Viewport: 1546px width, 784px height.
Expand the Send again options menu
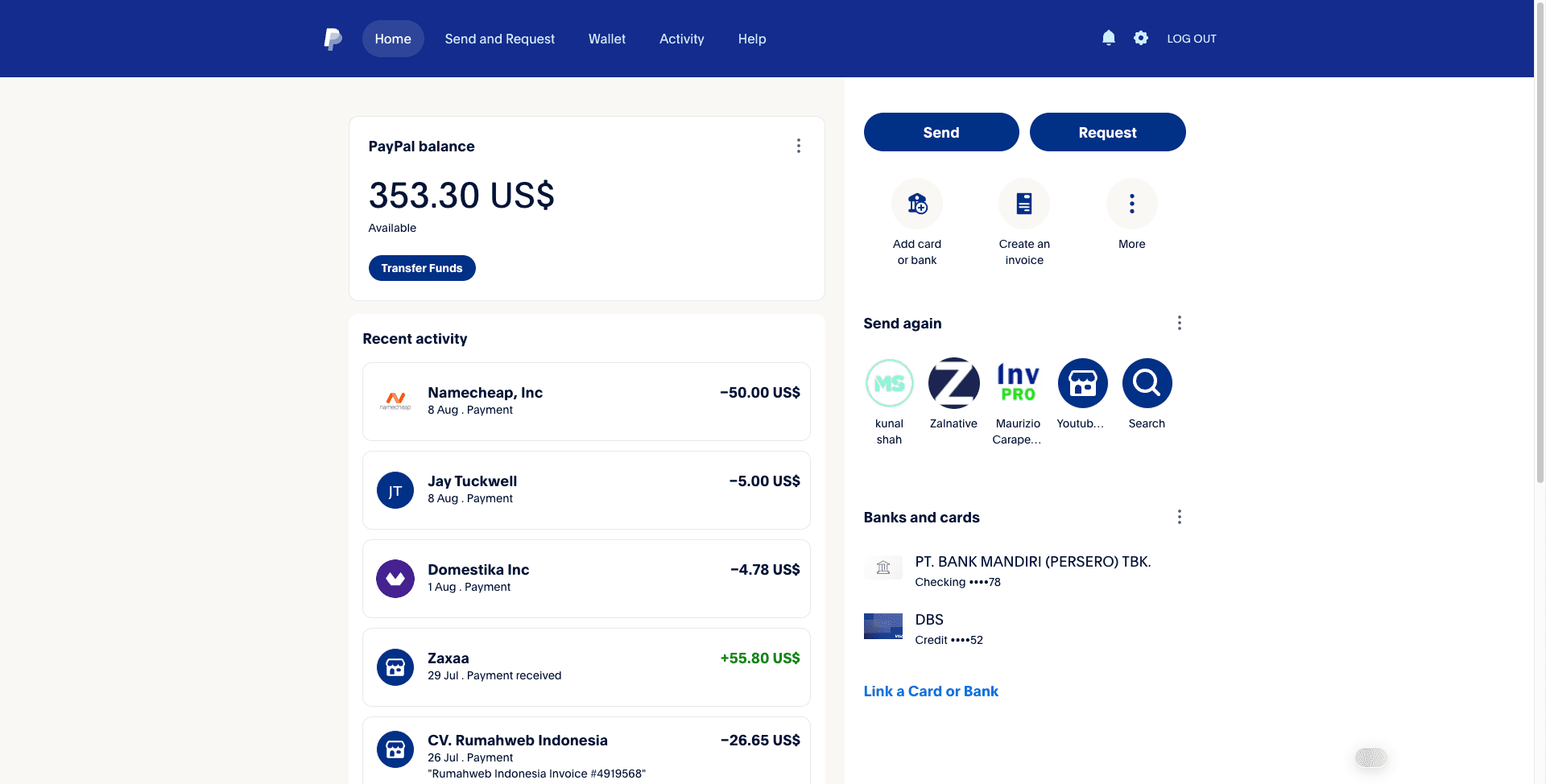(1180, 323)
